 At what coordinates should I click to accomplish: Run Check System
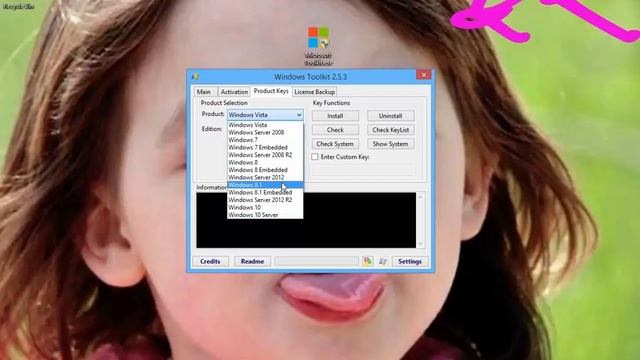tap(335, 144)
